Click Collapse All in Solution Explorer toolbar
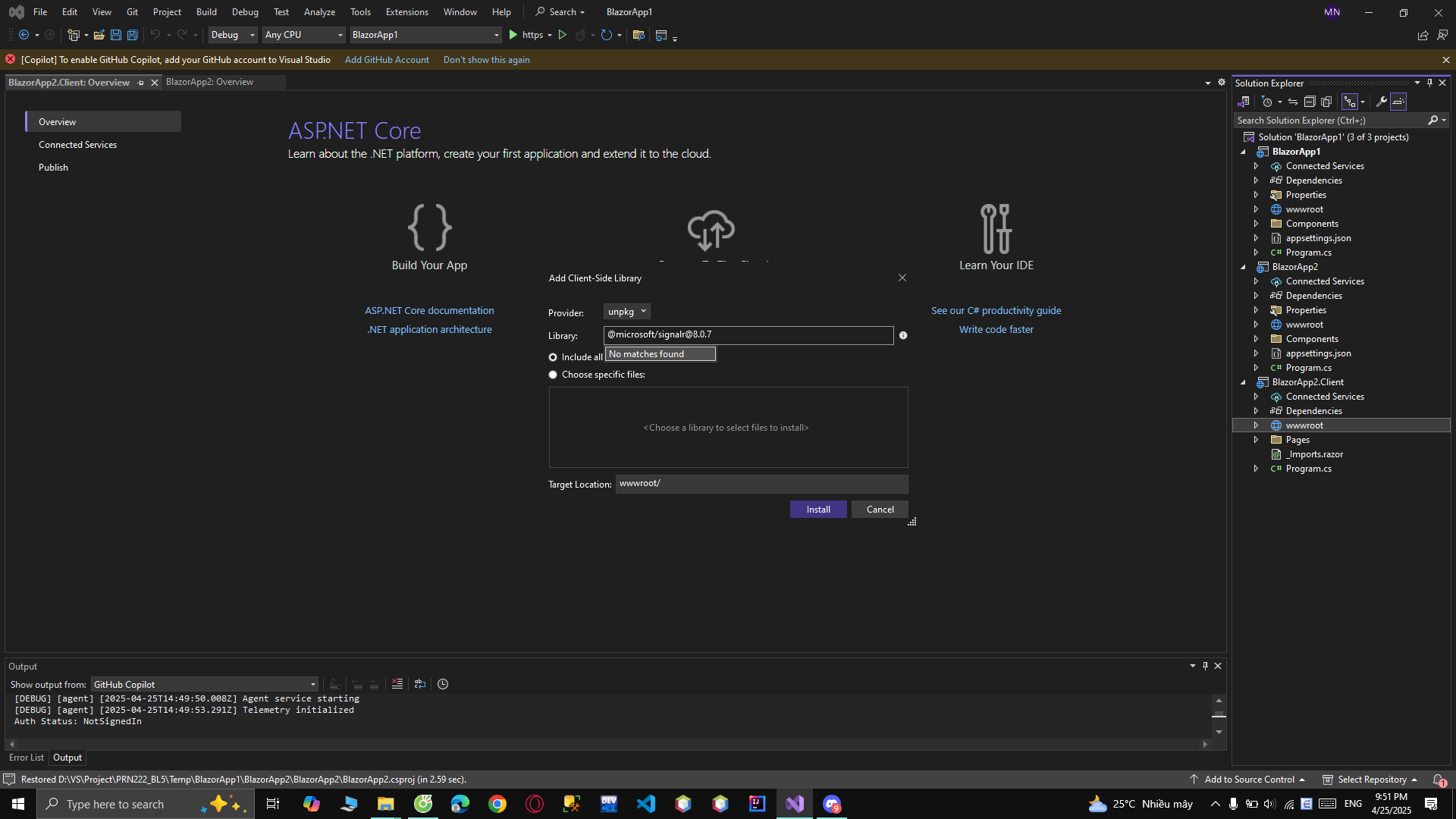Image resolution: width=1456 pixels, height=819 pixels. coord(1310,102)
